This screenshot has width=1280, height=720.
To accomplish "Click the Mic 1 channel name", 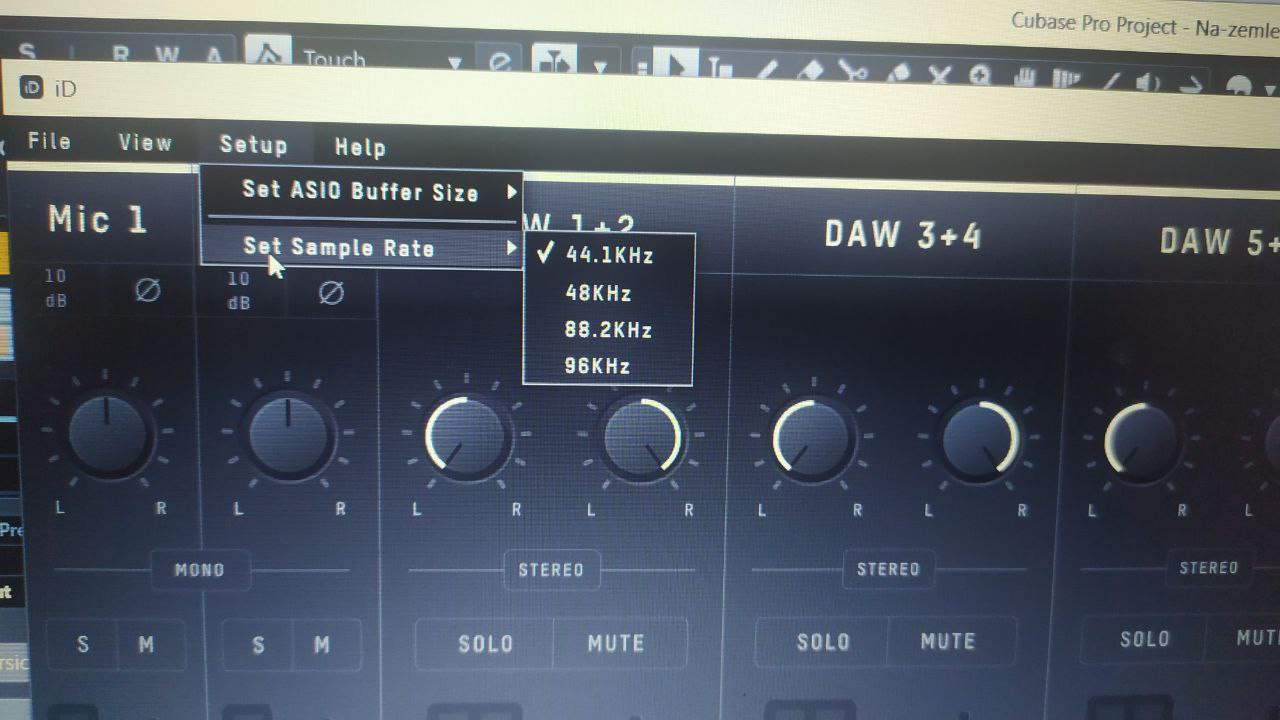I will point(98,218).
